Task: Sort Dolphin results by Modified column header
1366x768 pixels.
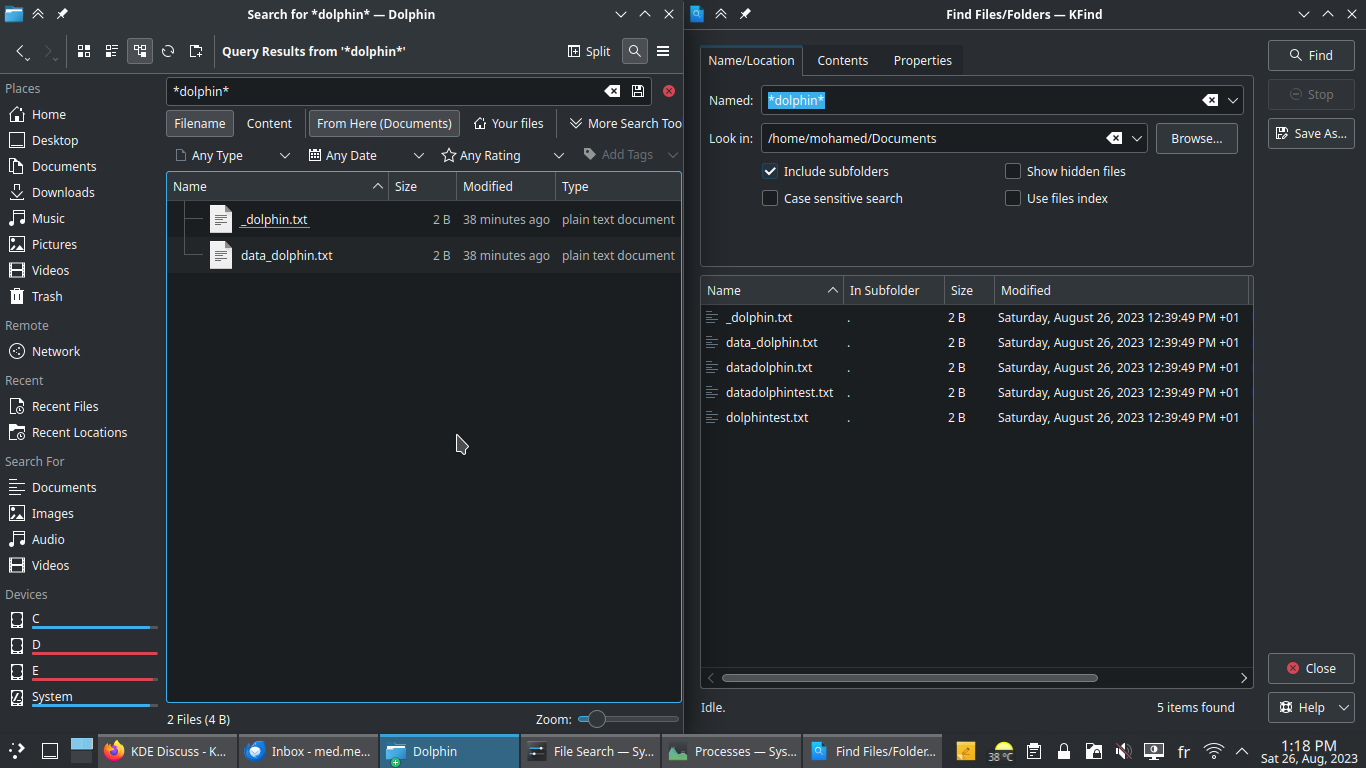Action: (505, 186)
